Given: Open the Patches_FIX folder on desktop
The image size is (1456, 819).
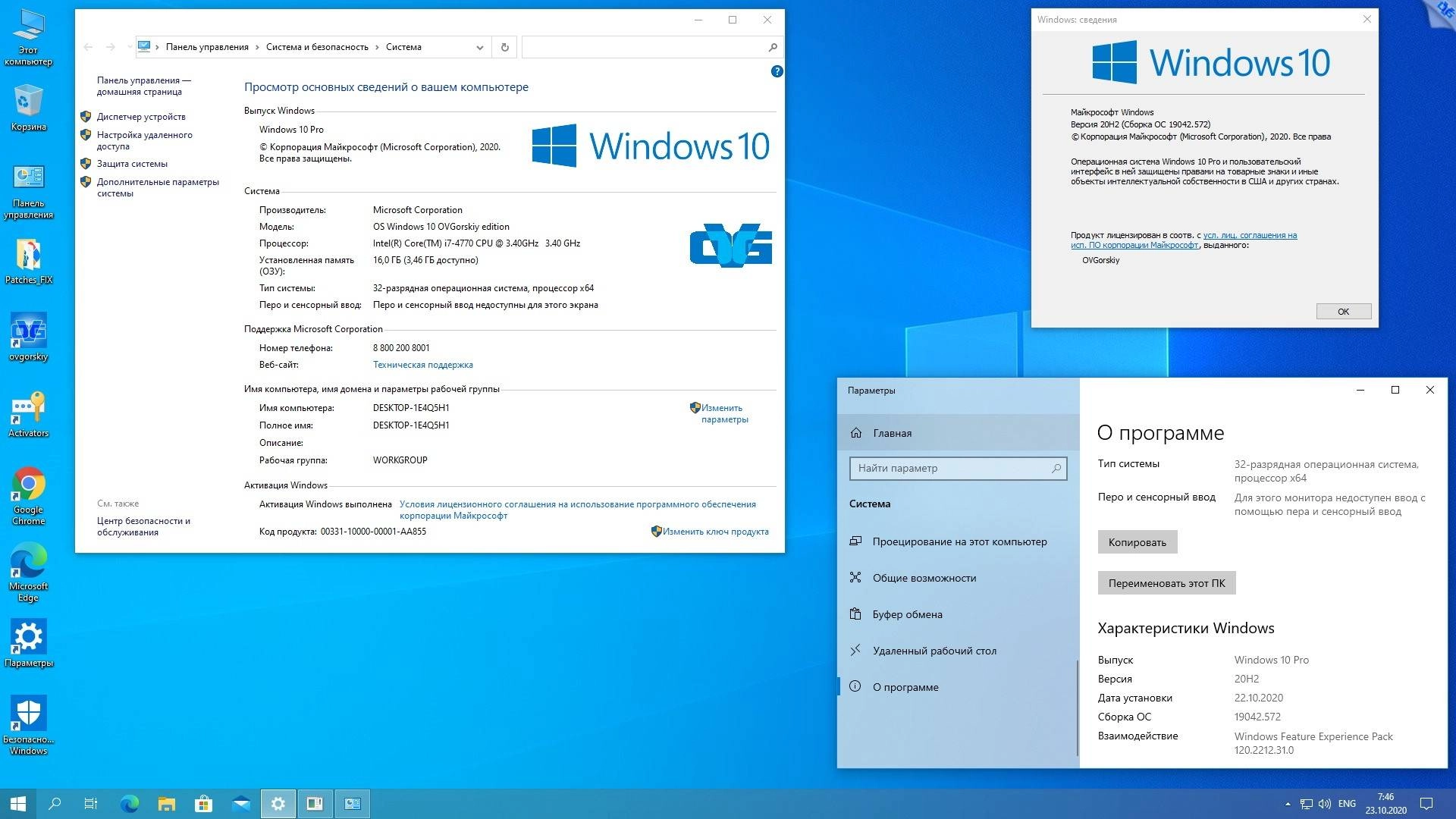Looking at the screenshot, I should pyautogui.click(x=29, y=258).
